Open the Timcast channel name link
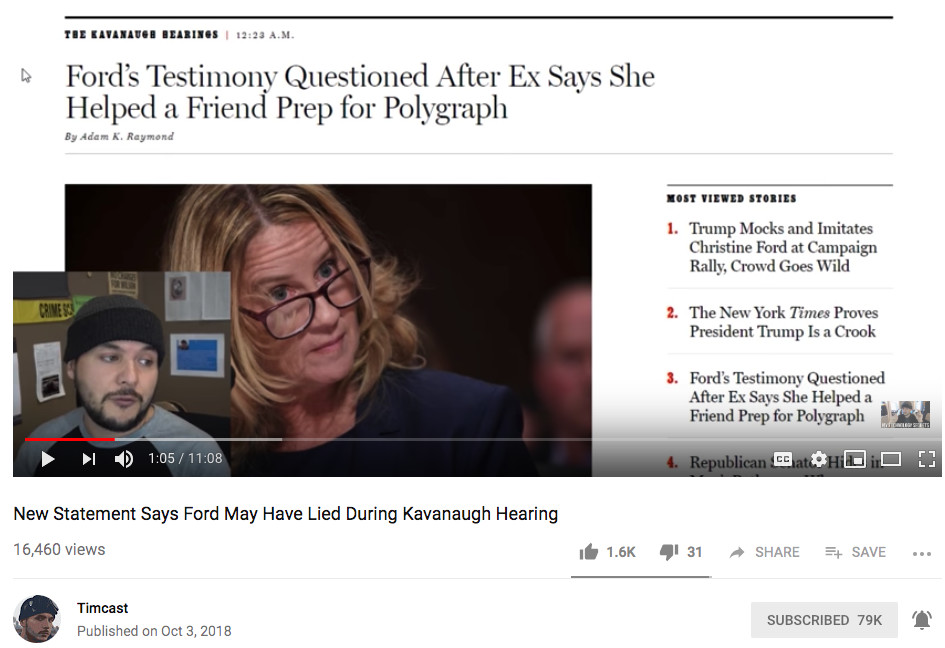This screenshot has width=945, height=648. coord(103,608)
